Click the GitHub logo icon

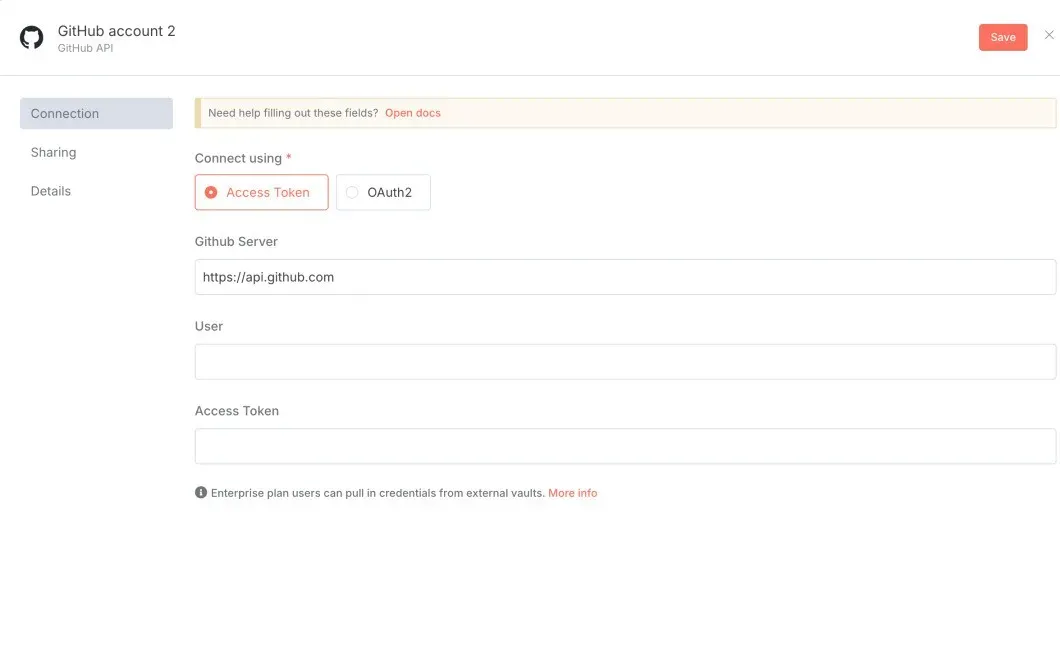point(31,38)
